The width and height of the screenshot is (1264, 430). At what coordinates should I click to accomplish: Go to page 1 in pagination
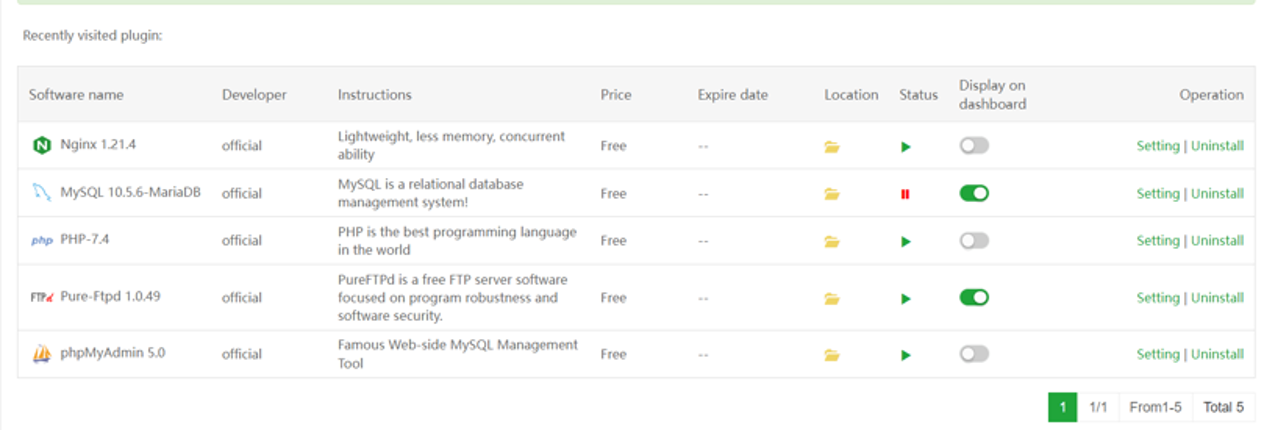[x=1062, y=407]
